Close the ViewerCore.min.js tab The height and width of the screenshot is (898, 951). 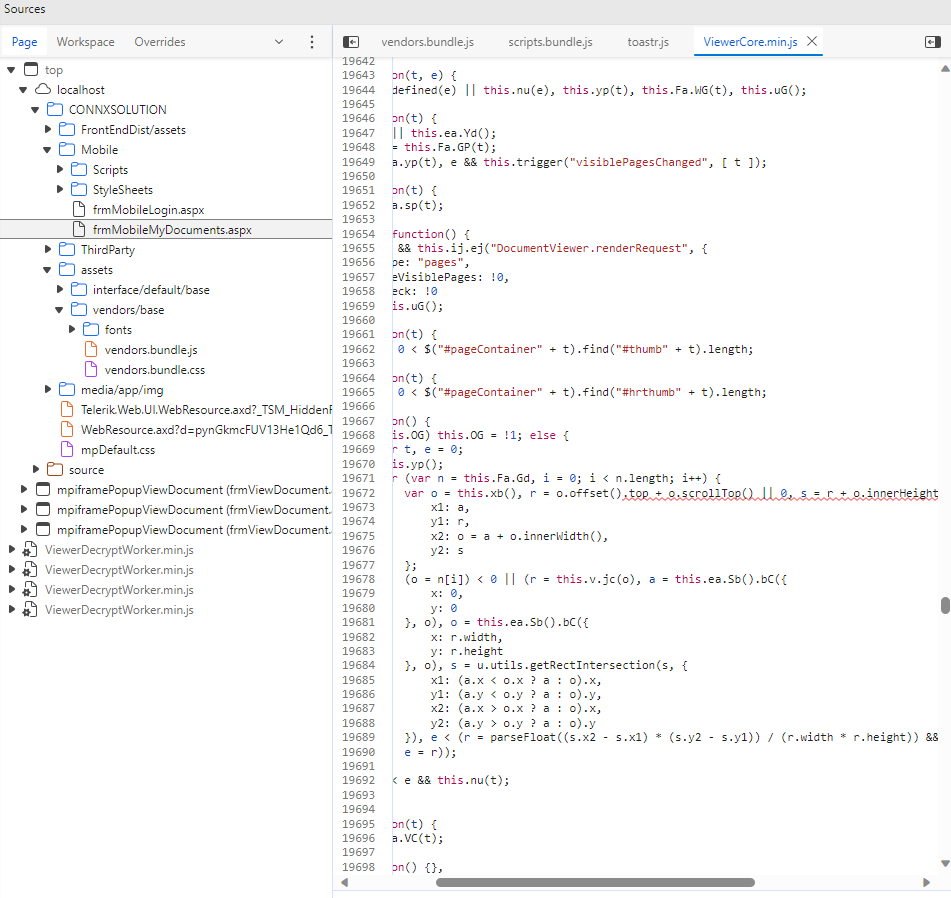pyautogui.click(x=812, y=42)
